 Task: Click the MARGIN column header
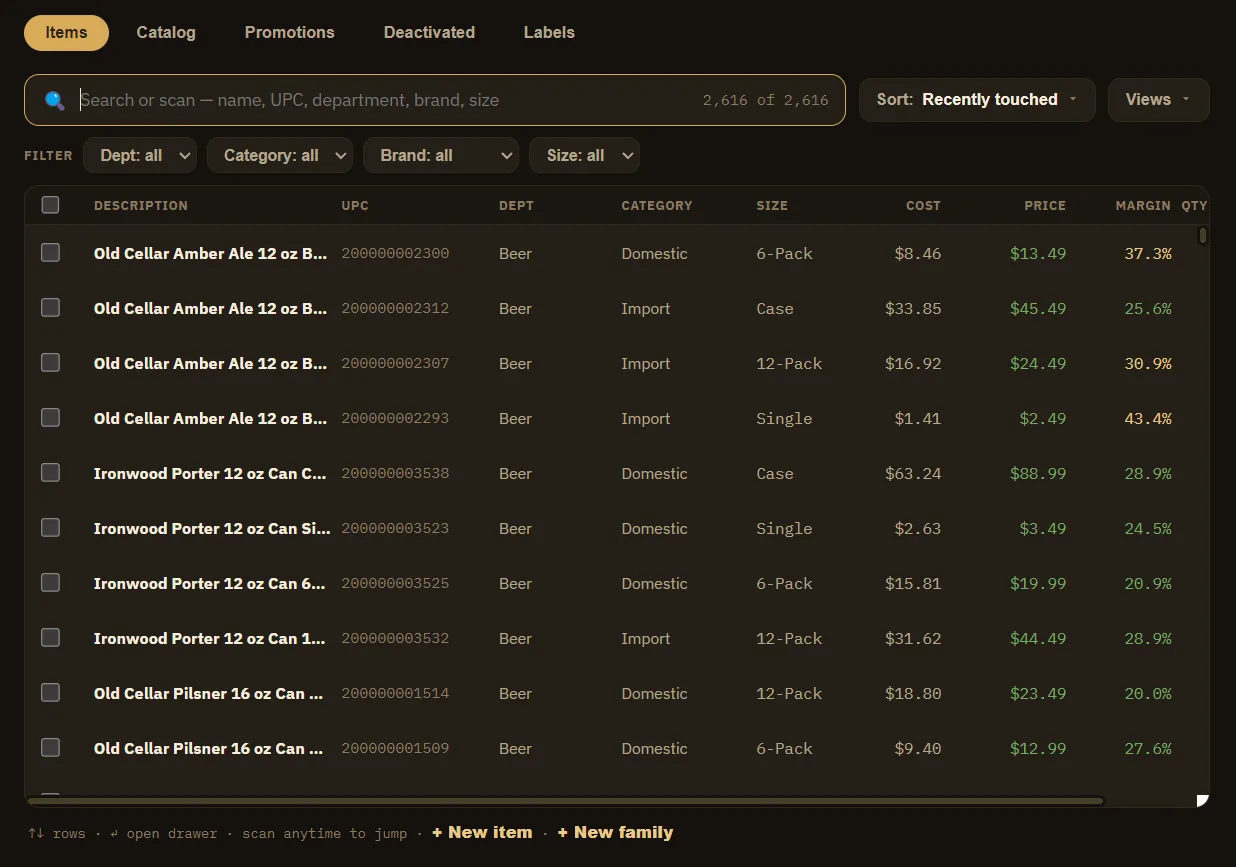(1143, 206)
